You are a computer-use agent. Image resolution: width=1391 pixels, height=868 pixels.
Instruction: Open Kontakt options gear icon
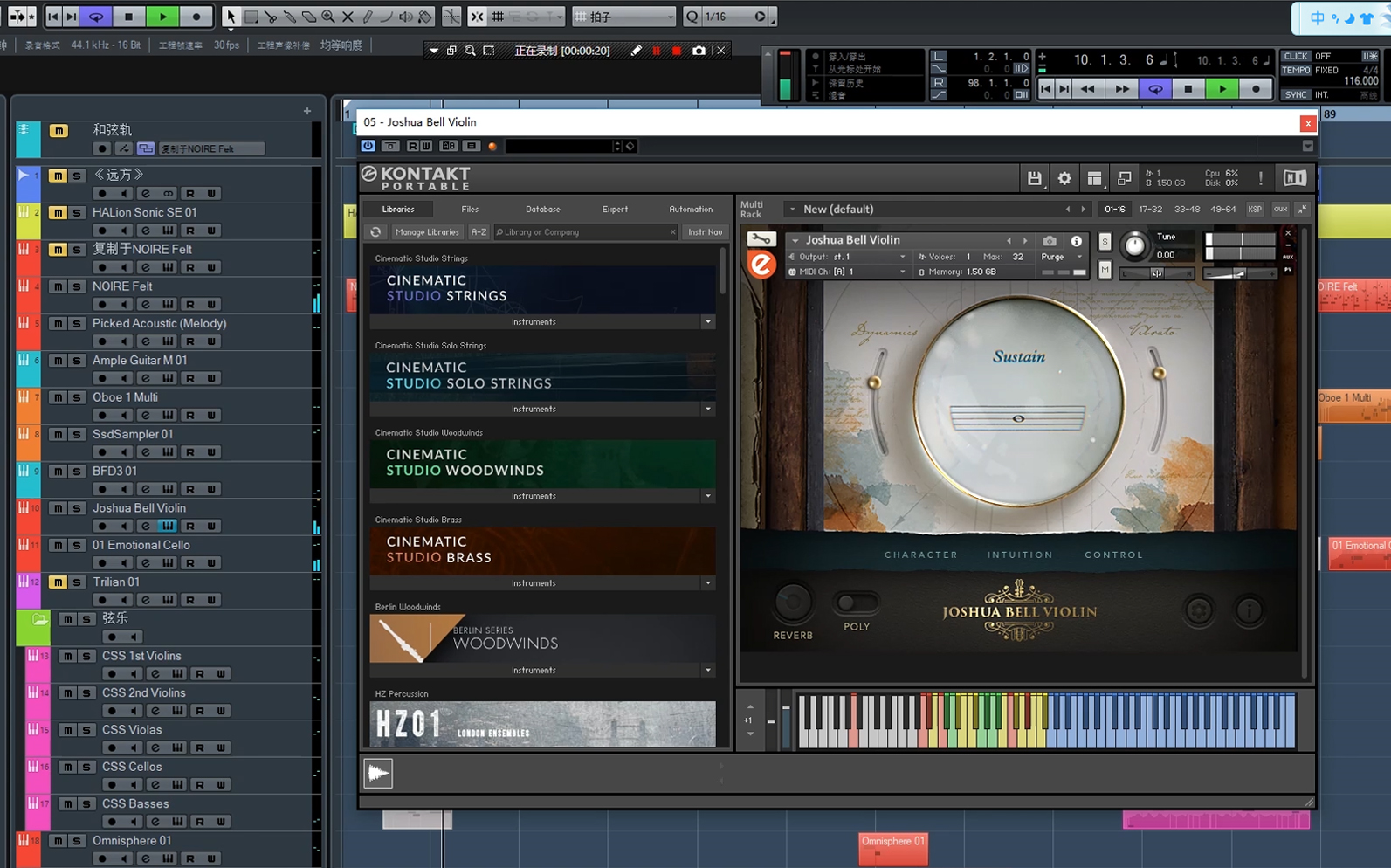1064,178
